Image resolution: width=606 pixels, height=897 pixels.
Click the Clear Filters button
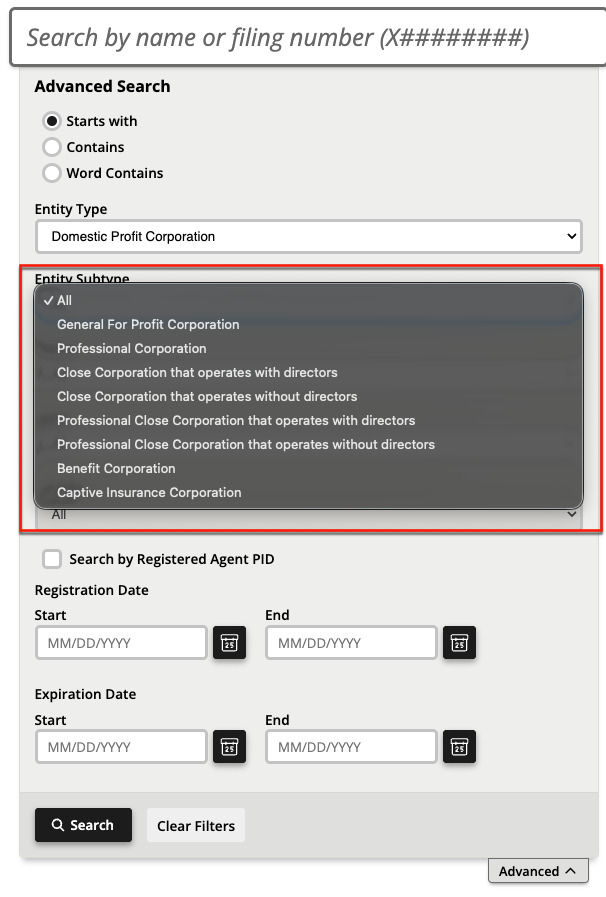(196, 825)
